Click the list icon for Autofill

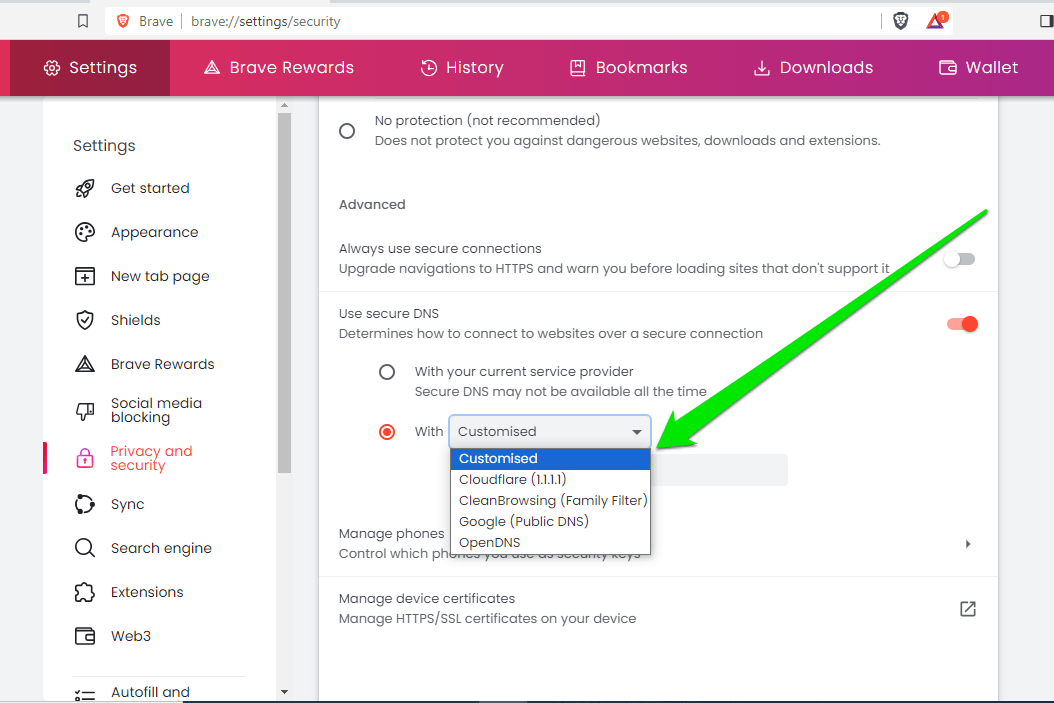[x=85, y=695]
